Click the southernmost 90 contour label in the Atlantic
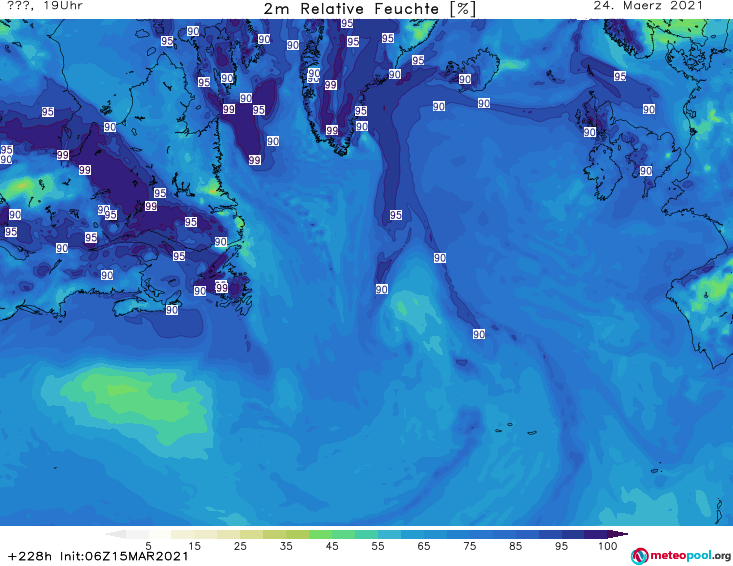Viewport: 733px width, 566px height. pos(479,334)
